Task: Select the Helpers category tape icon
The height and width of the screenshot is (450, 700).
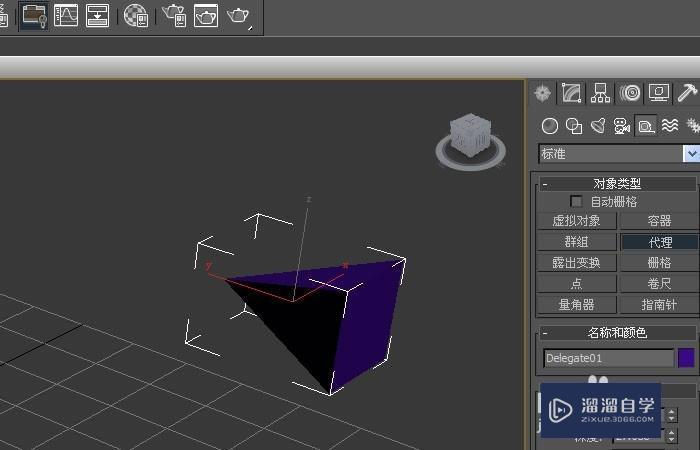Action: (x=646, y=126)
